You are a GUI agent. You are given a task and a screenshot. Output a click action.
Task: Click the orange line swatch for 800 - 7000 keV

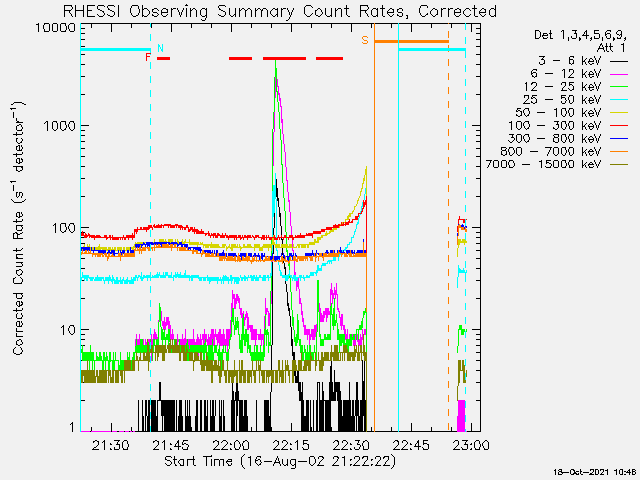pos(619,152)
